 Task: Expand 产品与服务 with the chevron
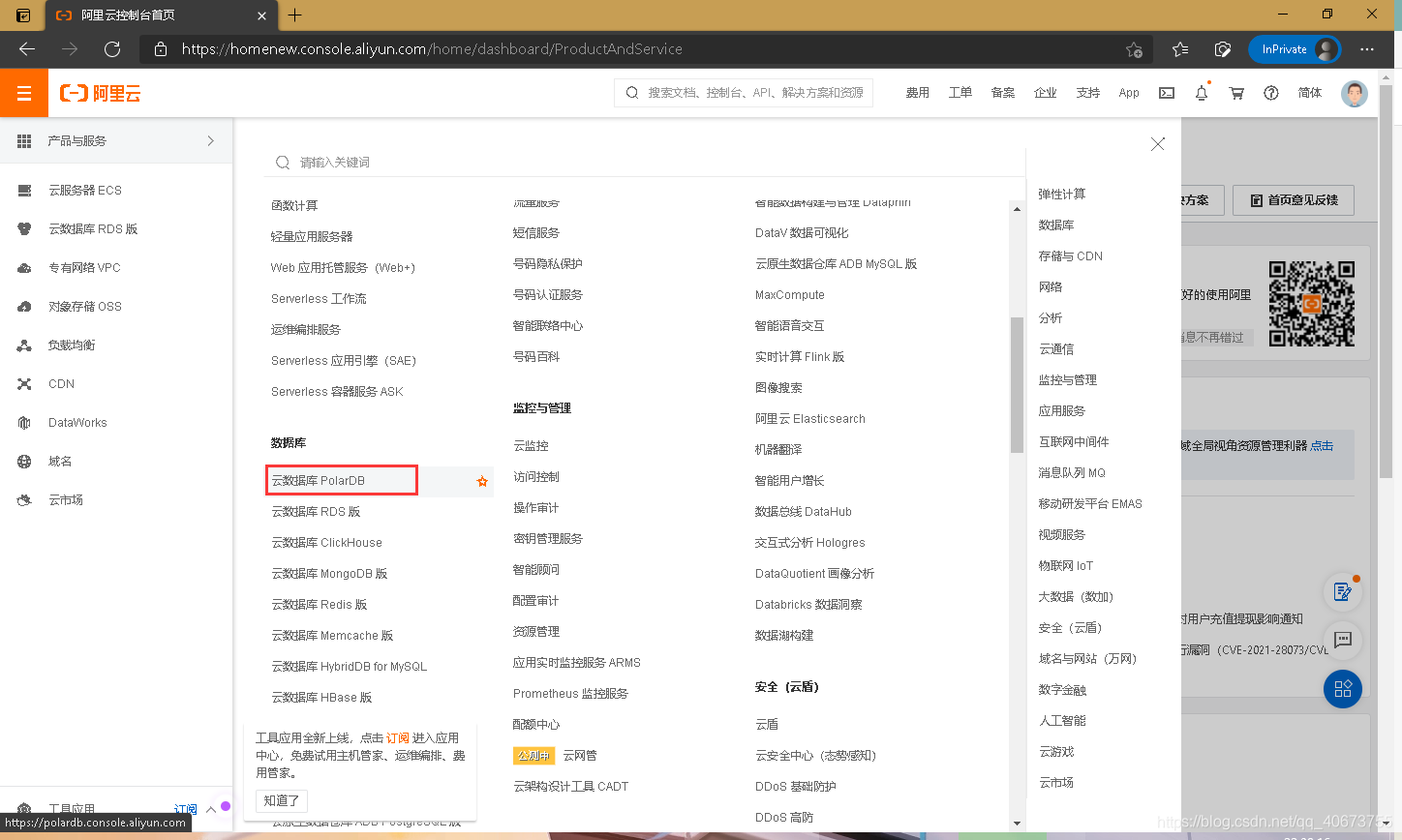(211, 141)
